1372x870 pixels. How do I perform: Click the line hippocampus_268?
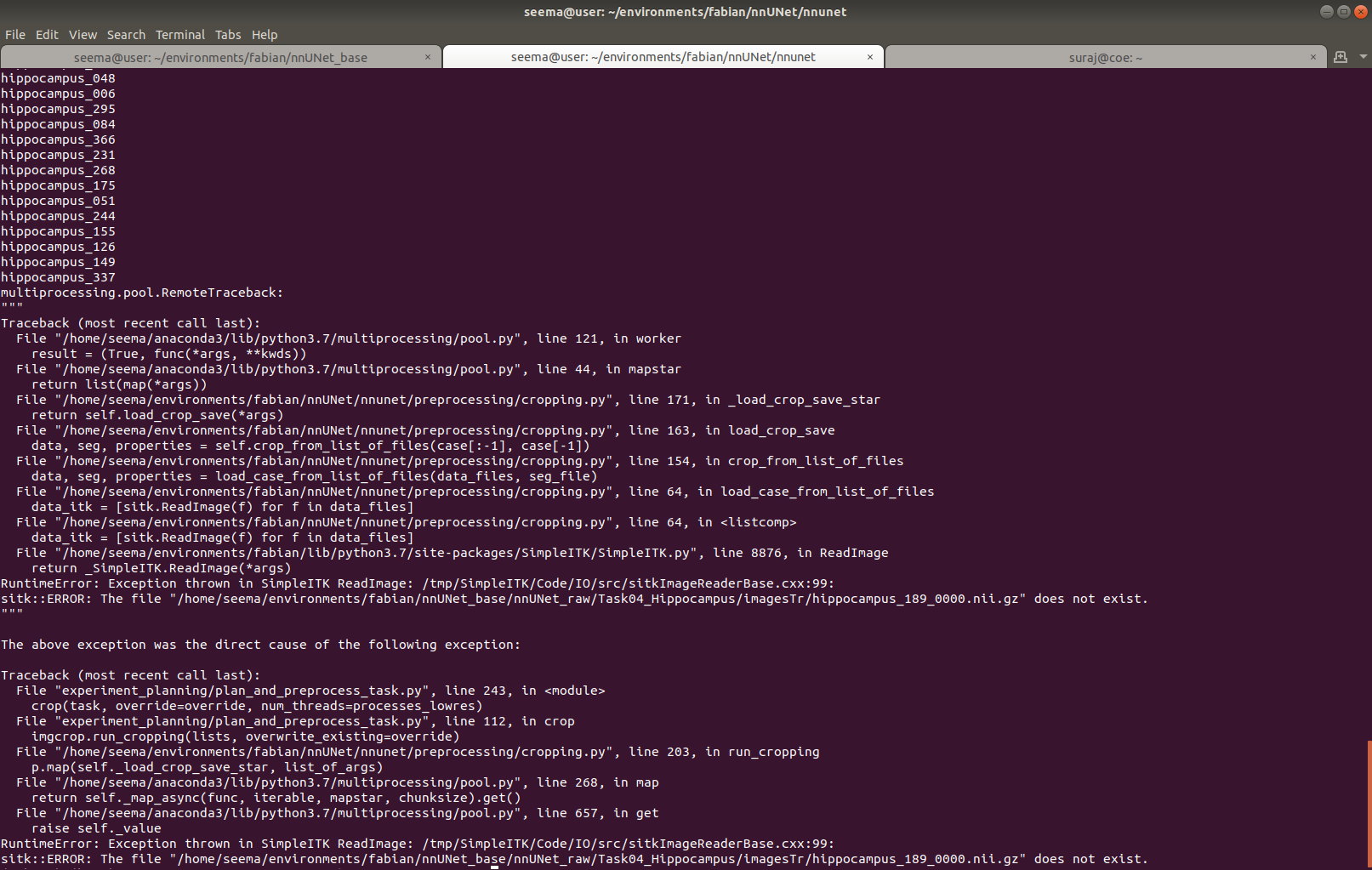pyautogui.click(x=58, y=170)
